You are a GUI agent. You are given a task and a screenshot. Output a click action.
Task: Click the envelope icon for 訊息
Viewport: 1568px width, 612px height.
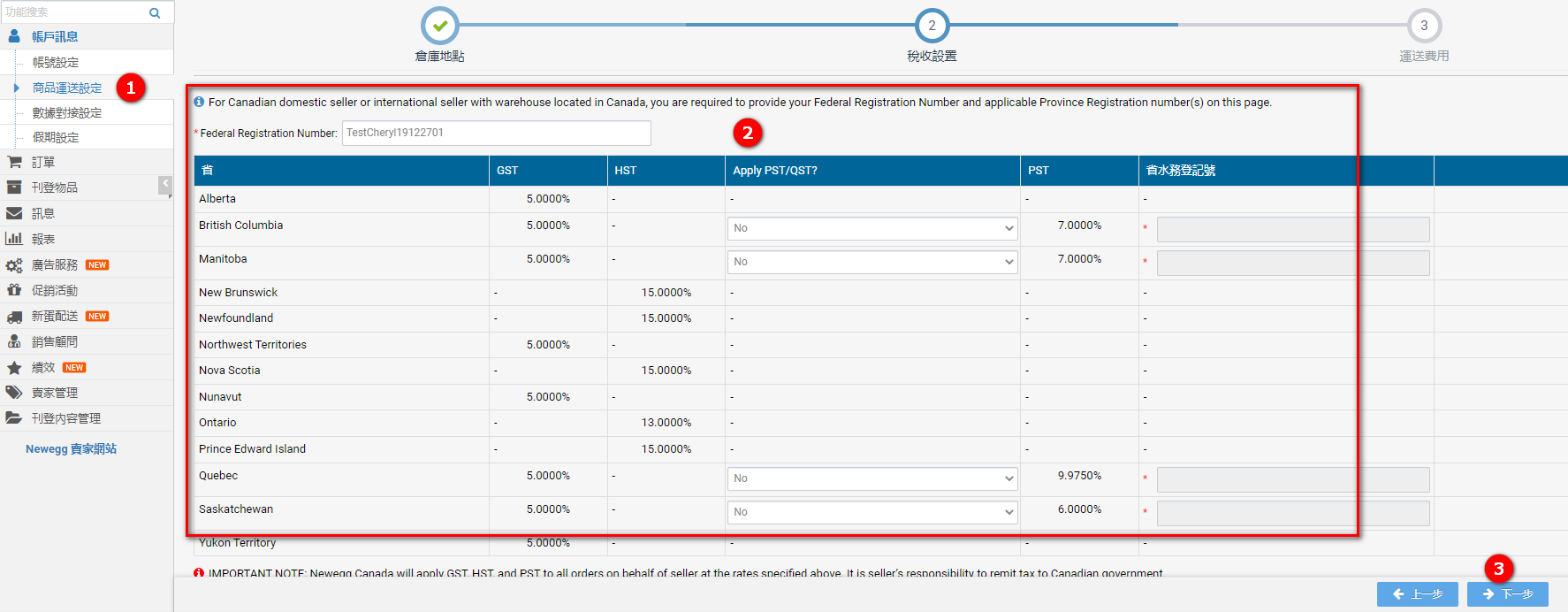(14, 213)
